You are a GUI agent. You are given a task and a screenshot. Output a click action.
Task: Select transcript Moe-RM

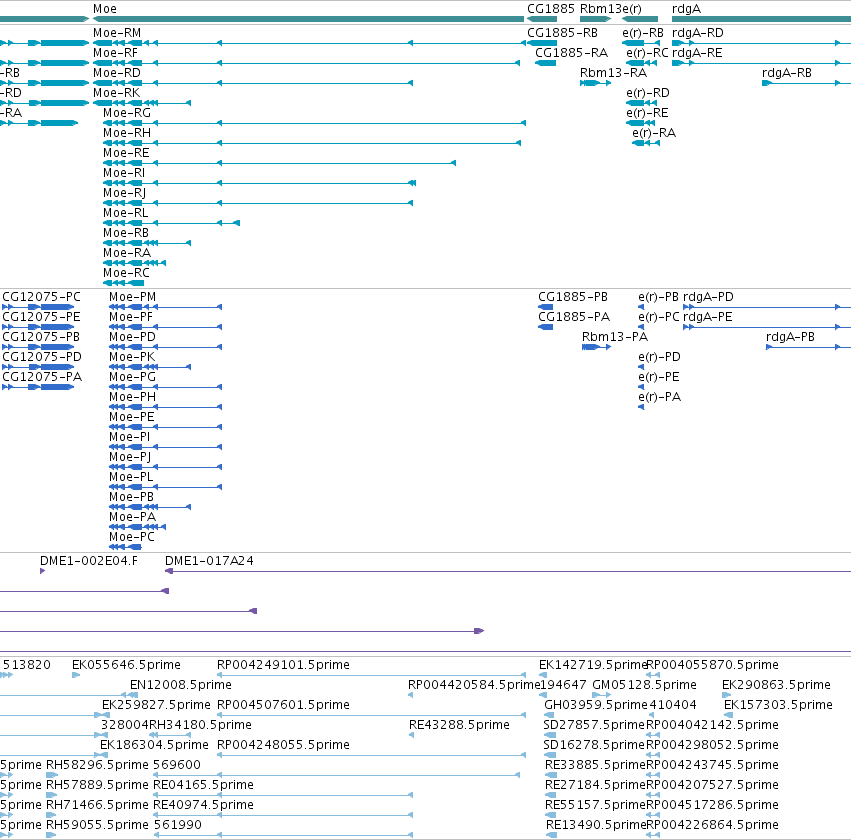point(117,33)
